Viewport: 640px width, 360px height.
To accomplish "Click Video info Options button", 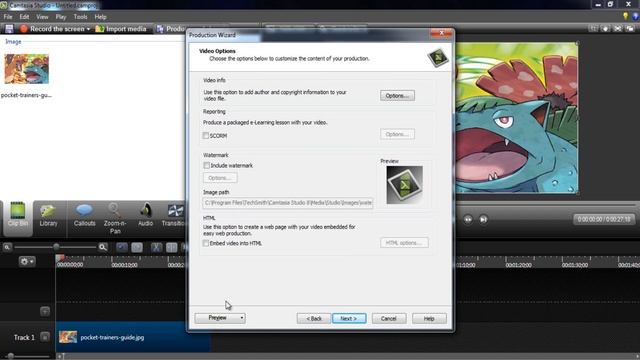I will [x=397, y=96].
